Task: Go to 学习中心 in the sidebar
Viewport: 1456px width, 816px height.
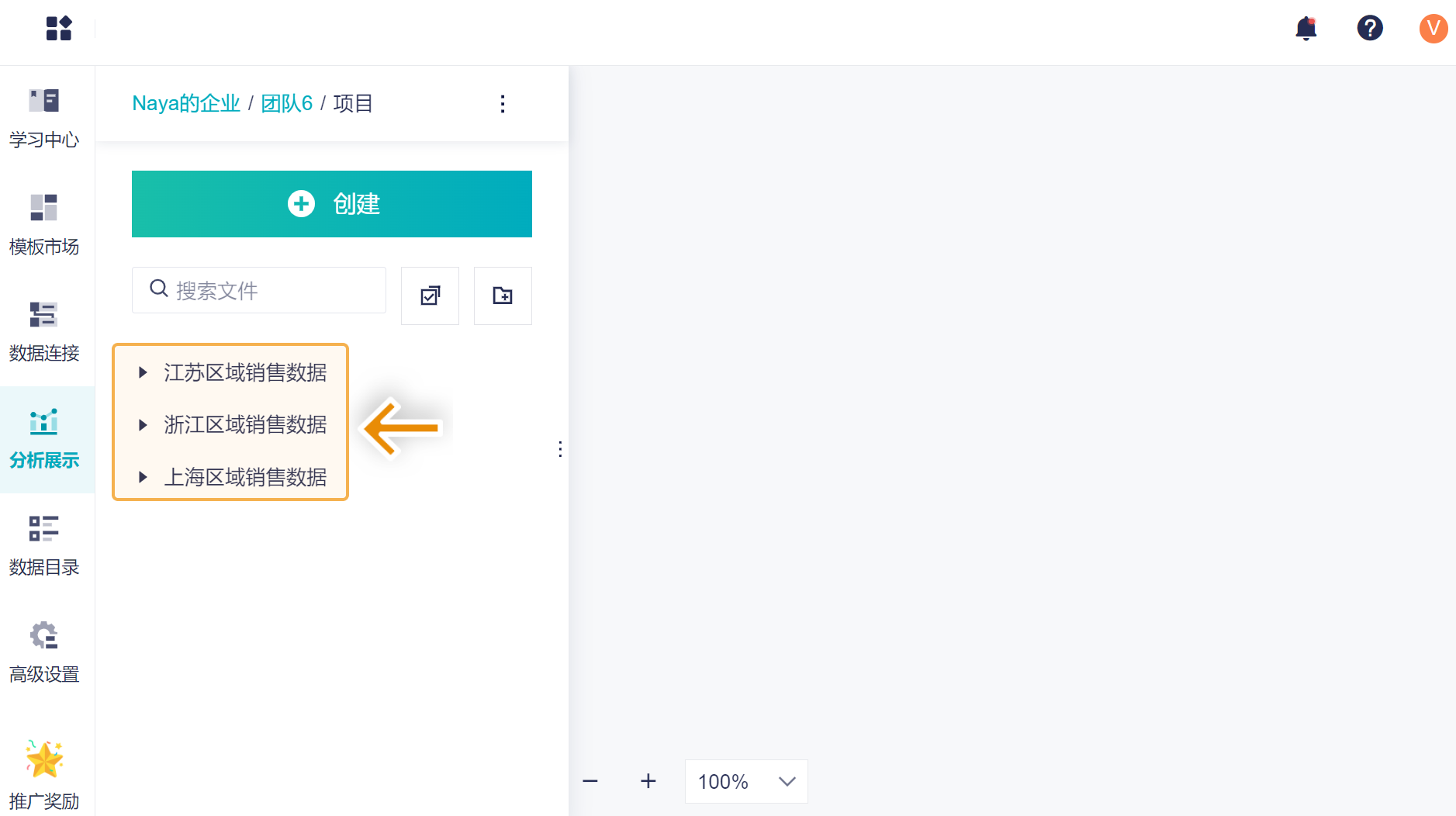Action: [x=44, y=118]
